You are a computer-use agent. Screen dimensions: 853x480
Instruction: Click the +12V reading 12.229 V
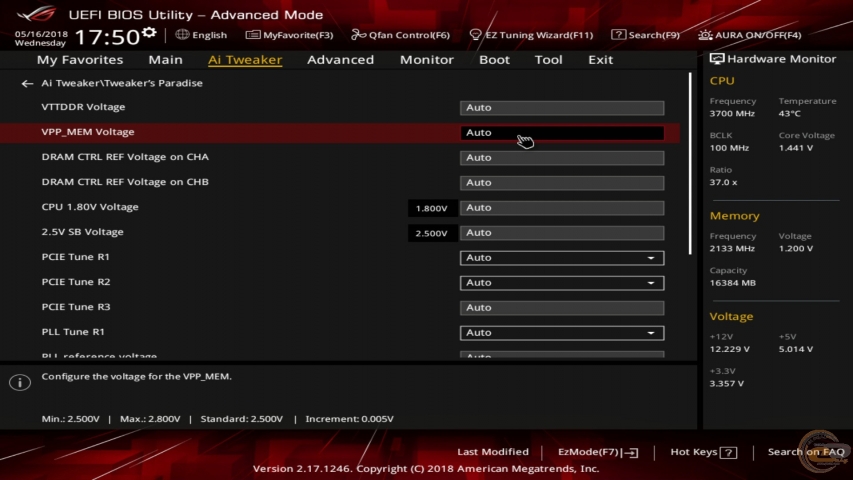(730, 349)
